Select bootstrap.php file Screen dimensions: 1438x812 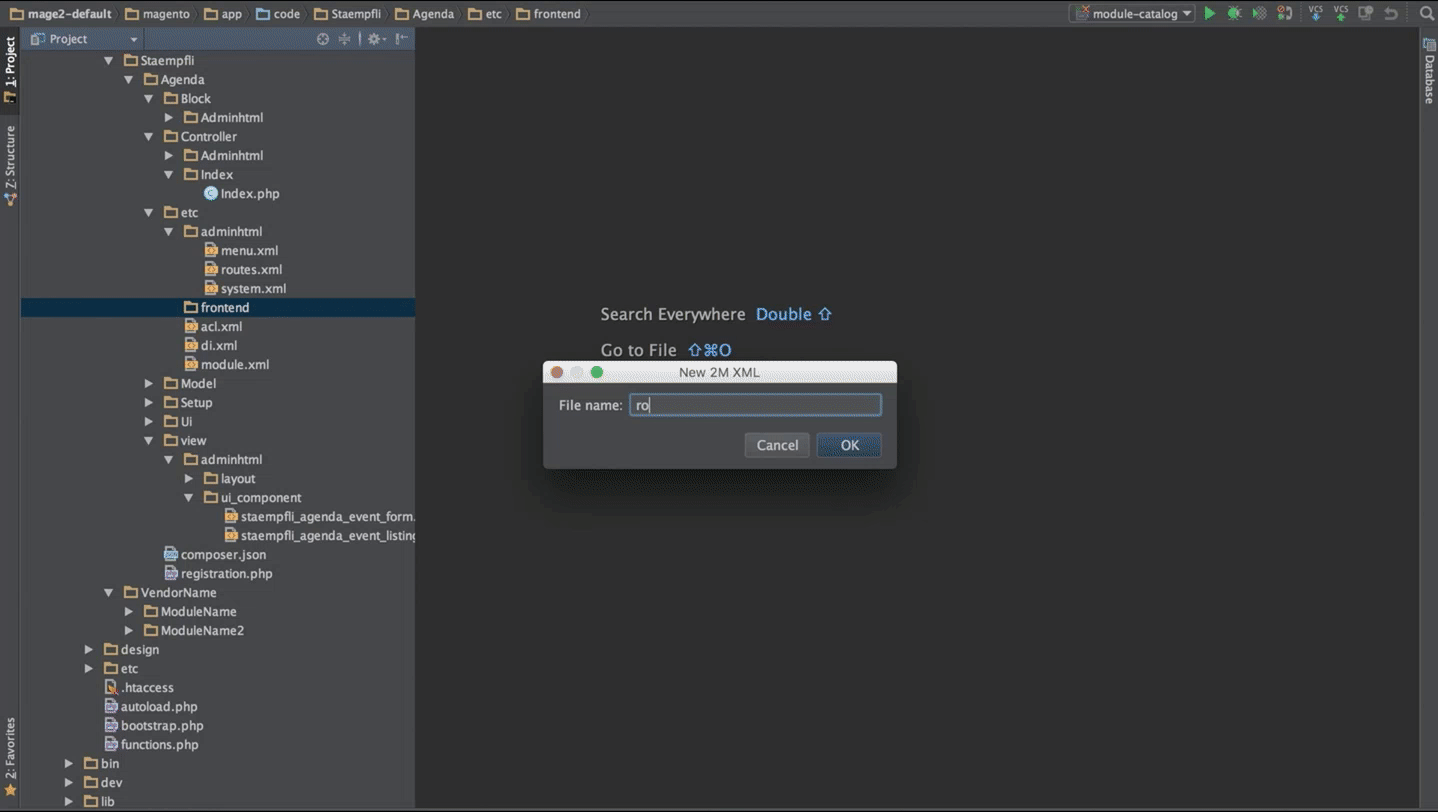pos(154,726)
